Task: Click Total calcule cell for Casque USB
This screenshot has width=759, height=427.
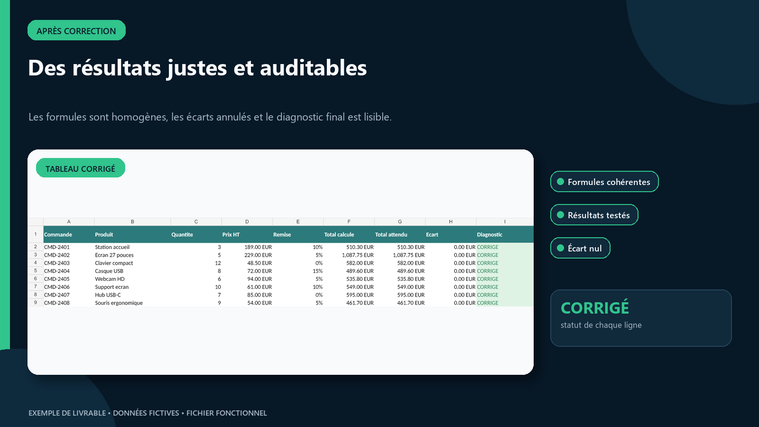Action: pyautogui.click(x=349, y=271)
